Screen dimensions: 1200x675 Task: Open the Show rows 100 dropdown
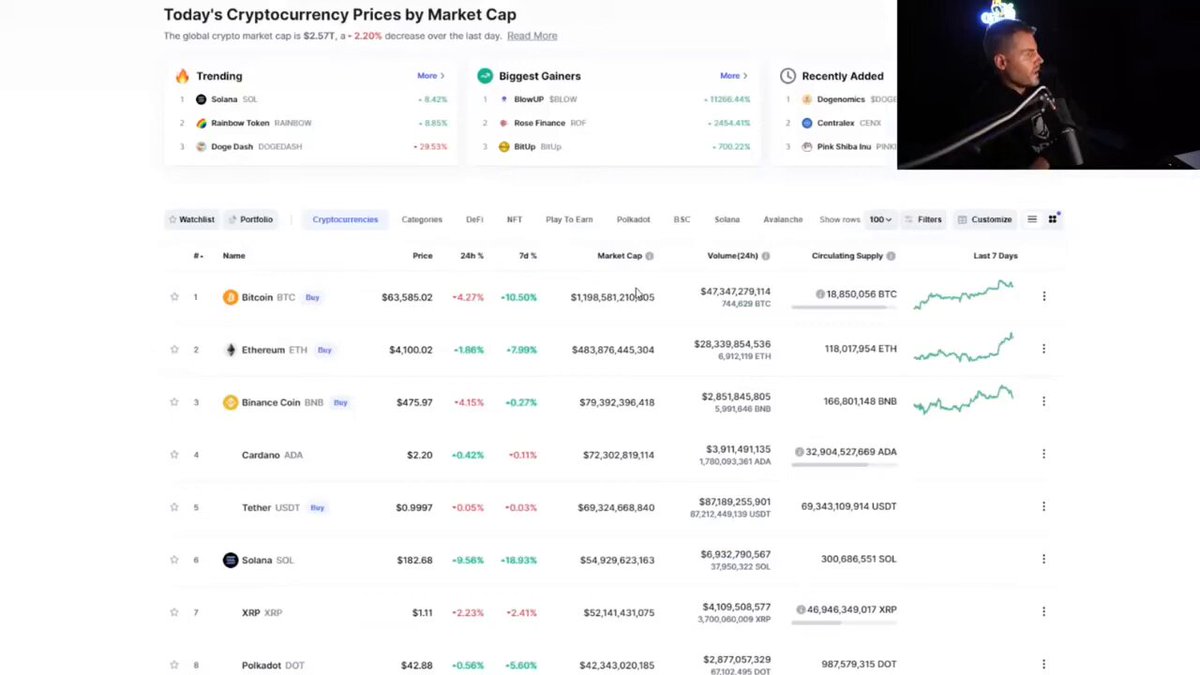pyautogui.click(x=880, y=219)
